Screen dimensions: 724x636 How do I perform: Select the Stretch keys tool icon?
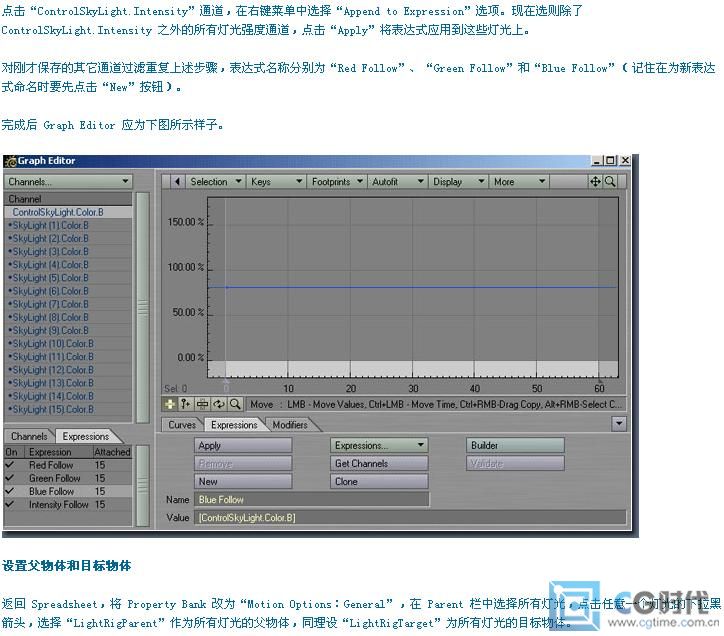point(203,404)
